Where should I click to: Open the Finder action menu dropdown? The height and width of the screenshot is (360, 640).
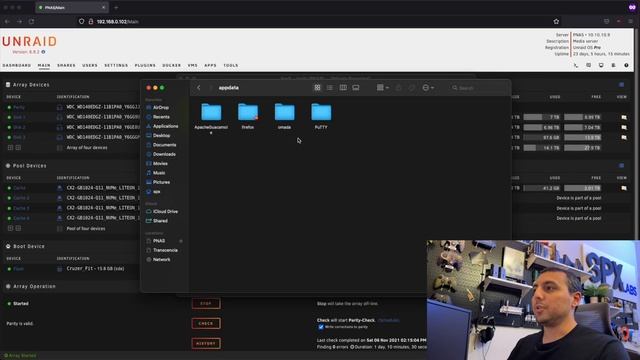coord(428,88)
